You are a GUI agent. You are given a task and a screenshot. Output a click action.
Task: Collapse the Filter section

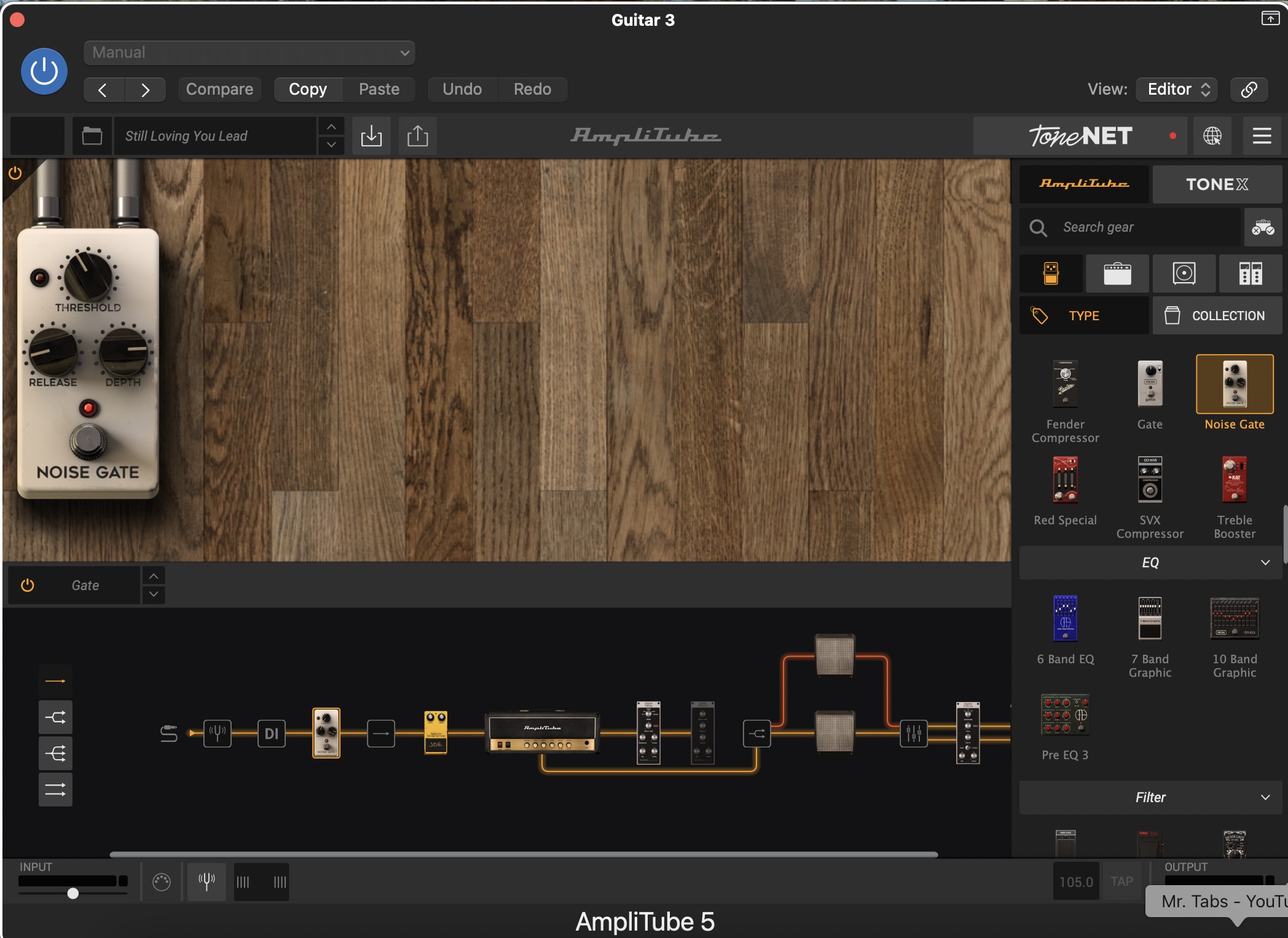tap(1150, 798)
